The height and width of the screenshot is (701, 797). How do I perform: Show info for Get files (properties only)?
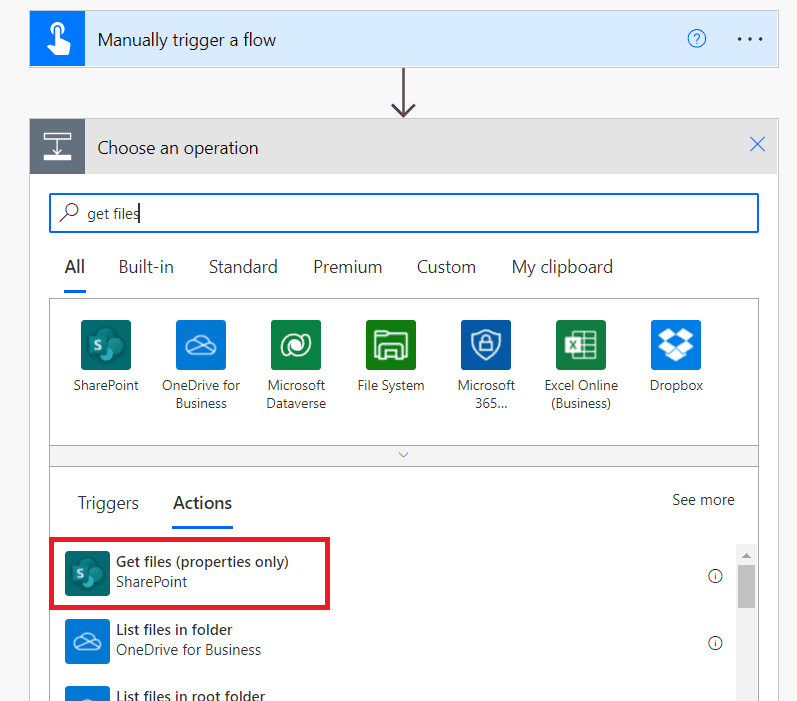tap(715, 576)
